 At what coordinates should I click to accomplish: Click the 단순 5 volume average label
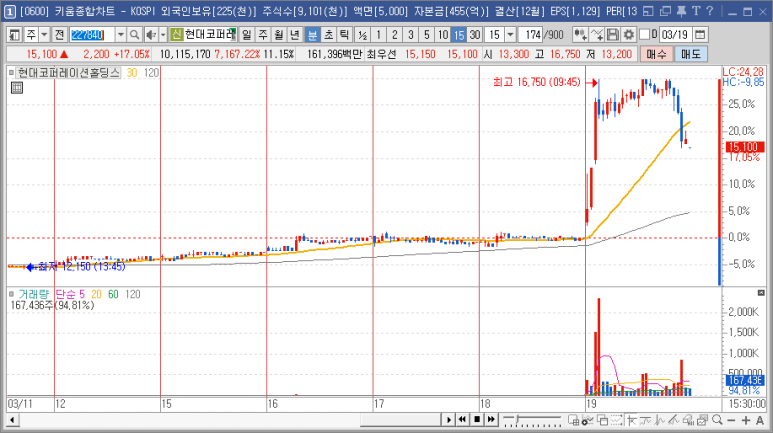pos(70,294)
